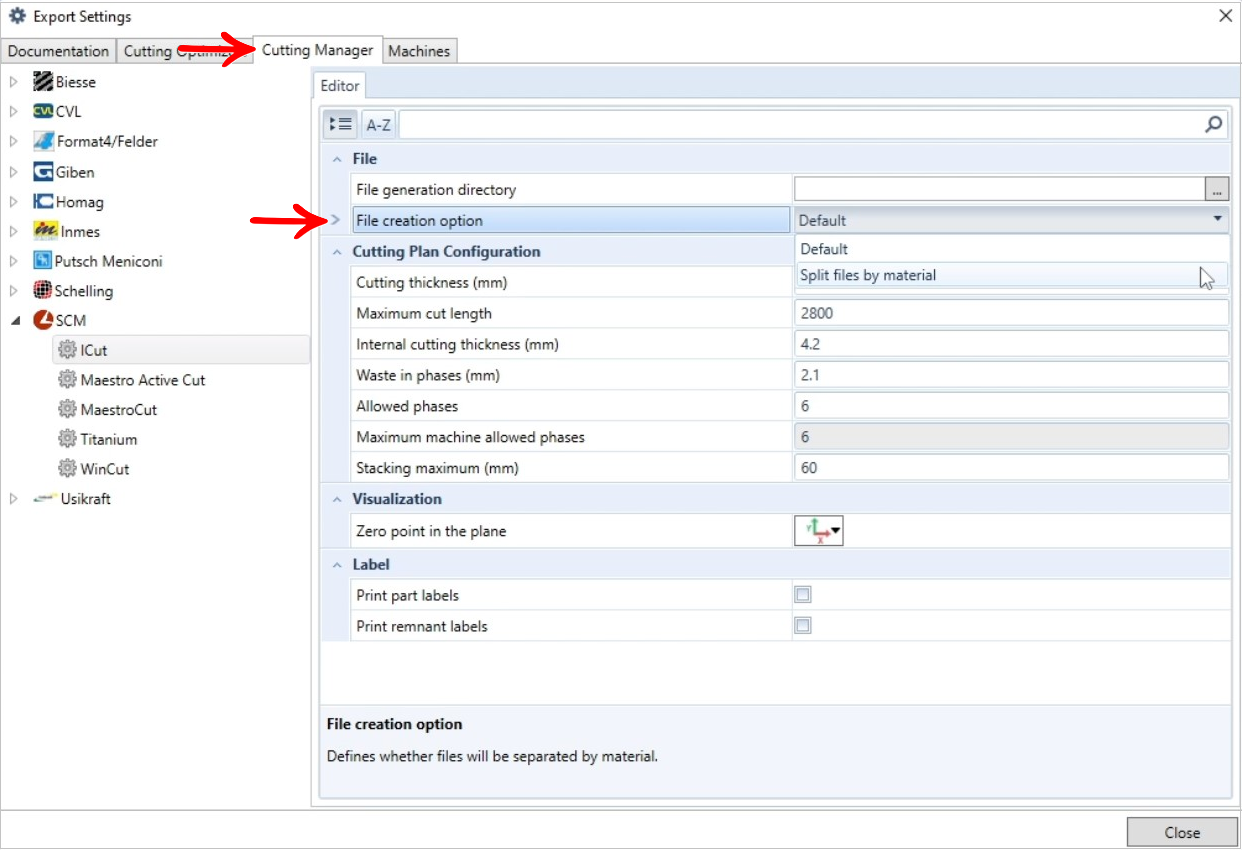Sort properties alphabetically with A-Z
This screenshot has height=850, width=1242.
pos(379,125)
